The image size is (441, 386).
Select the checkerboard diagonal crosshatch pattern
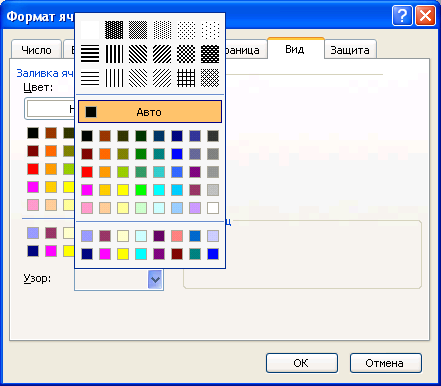pyautogui.click(x=186, y=54)
